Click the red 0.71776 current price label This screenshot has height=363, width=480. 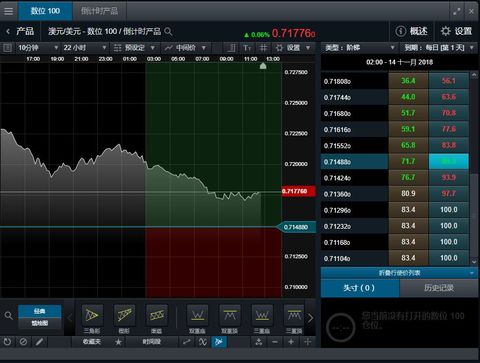[298, 191]
